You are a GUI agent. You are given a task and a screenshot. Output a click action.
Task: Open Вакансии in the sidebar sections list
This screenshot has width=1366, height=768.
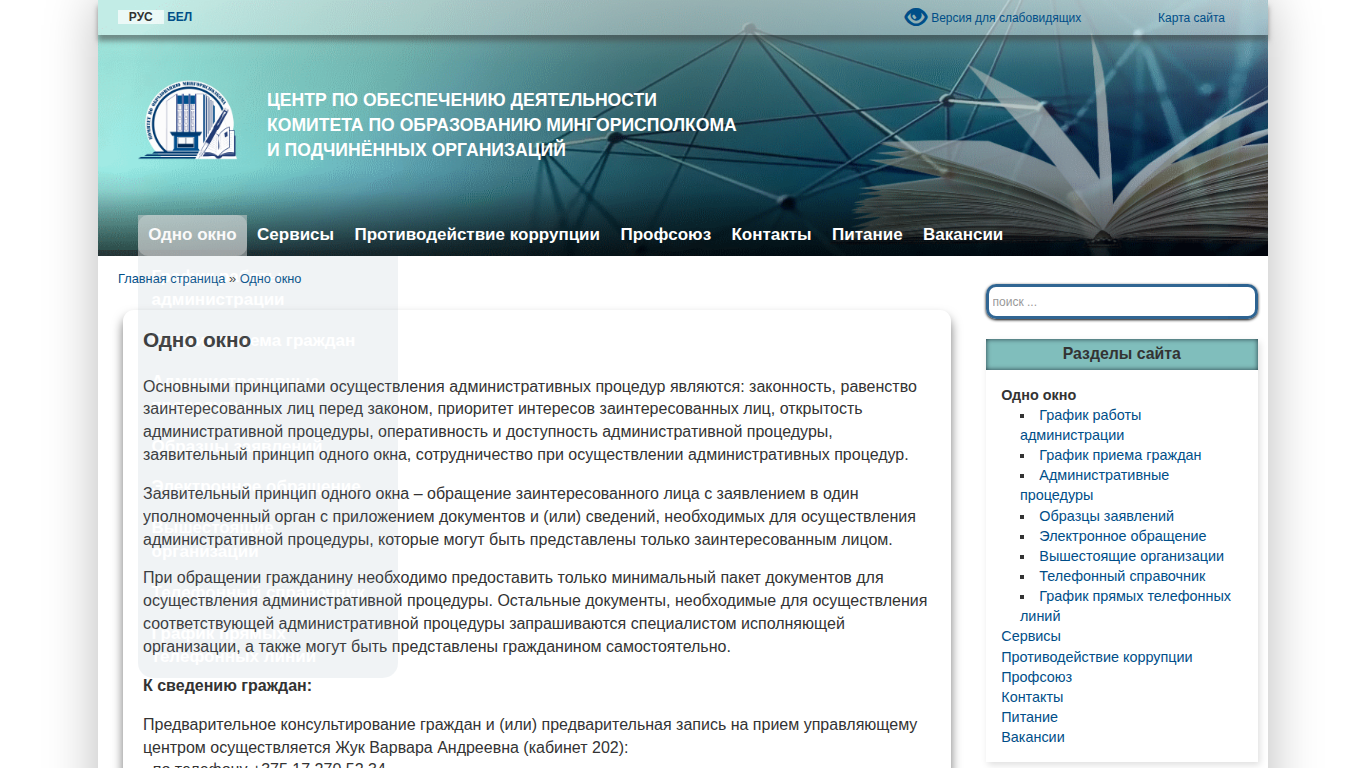click(1033, 737)
